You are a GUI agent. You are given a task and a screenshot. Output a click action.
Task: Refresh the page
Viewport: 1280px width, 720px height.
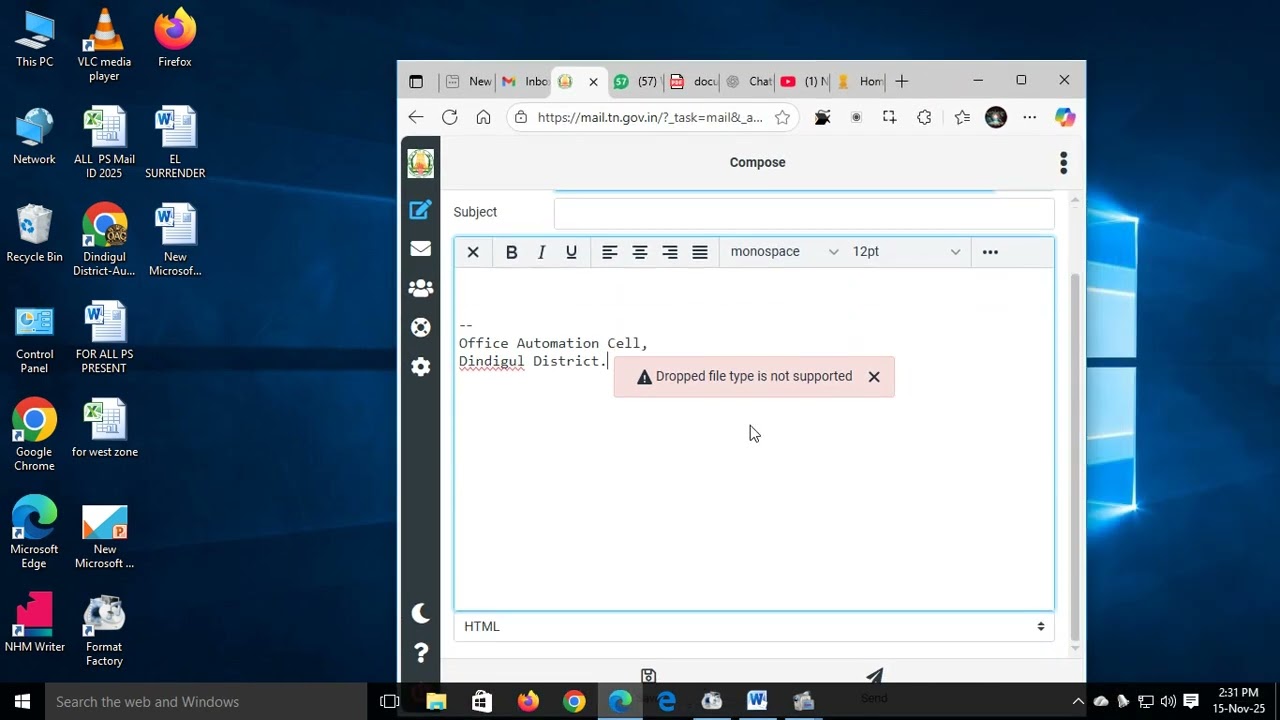450,118
